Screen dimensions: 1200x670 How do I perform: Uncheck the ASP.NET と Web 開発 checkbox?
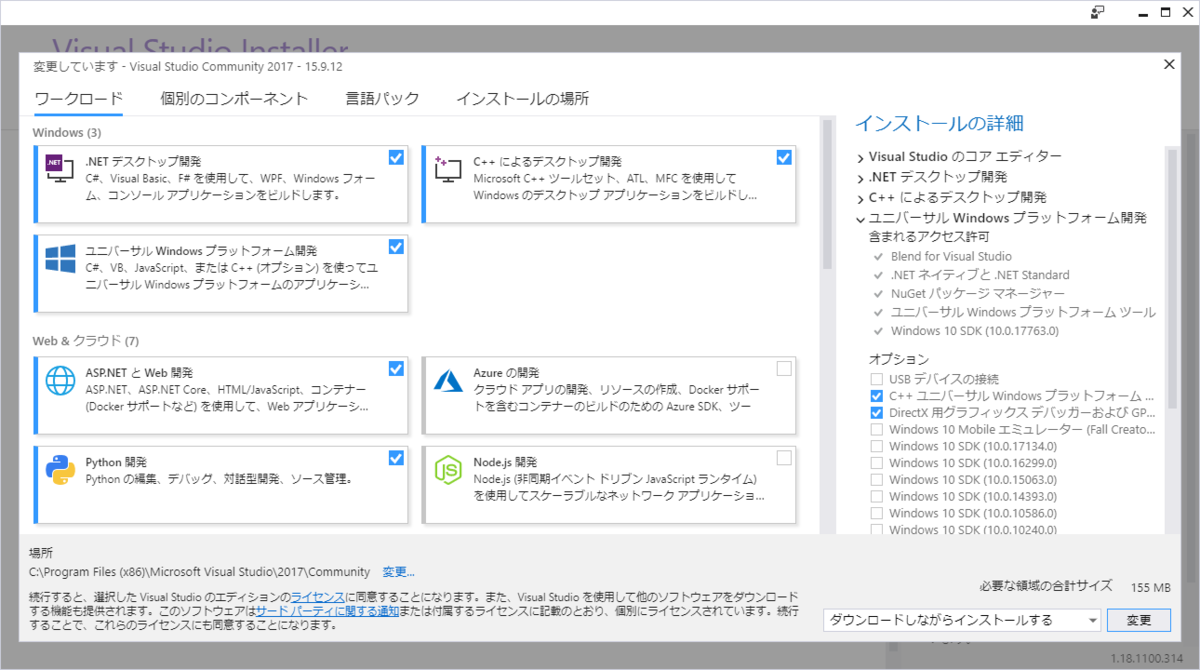pyautogui.click(x=396, y=368)
